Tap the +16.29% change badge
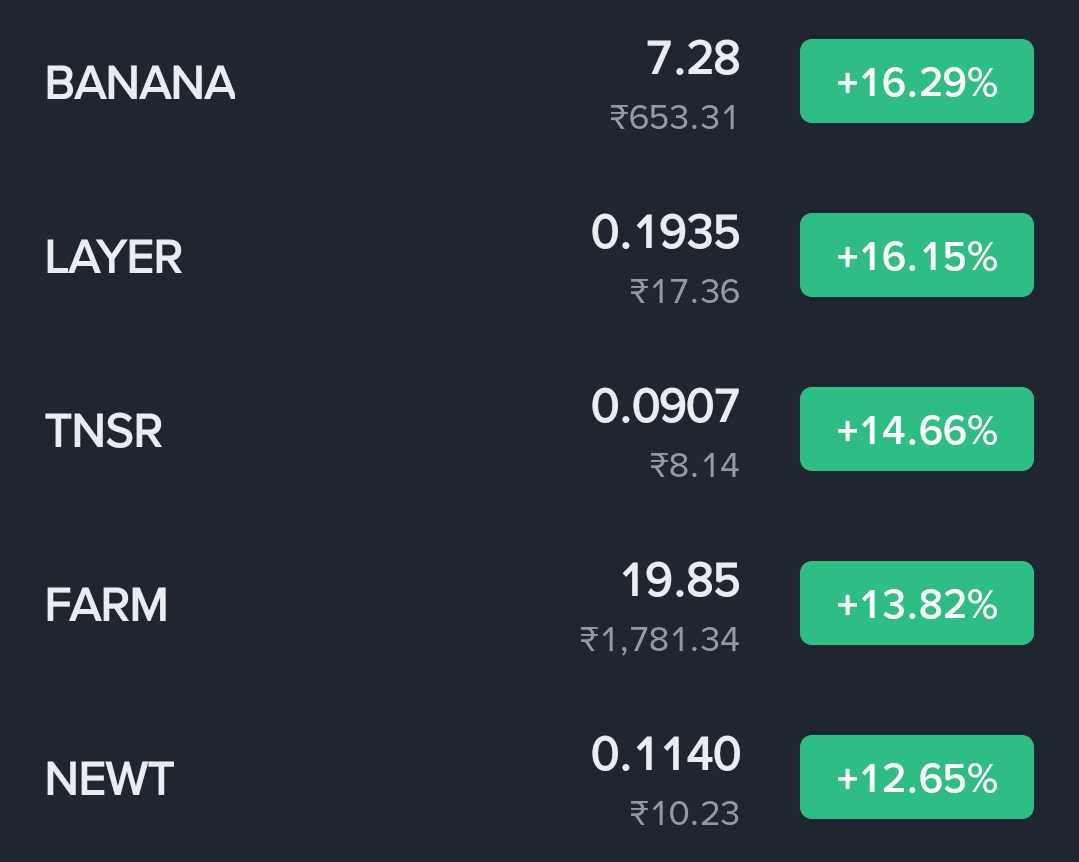 [x=917, y=81]
